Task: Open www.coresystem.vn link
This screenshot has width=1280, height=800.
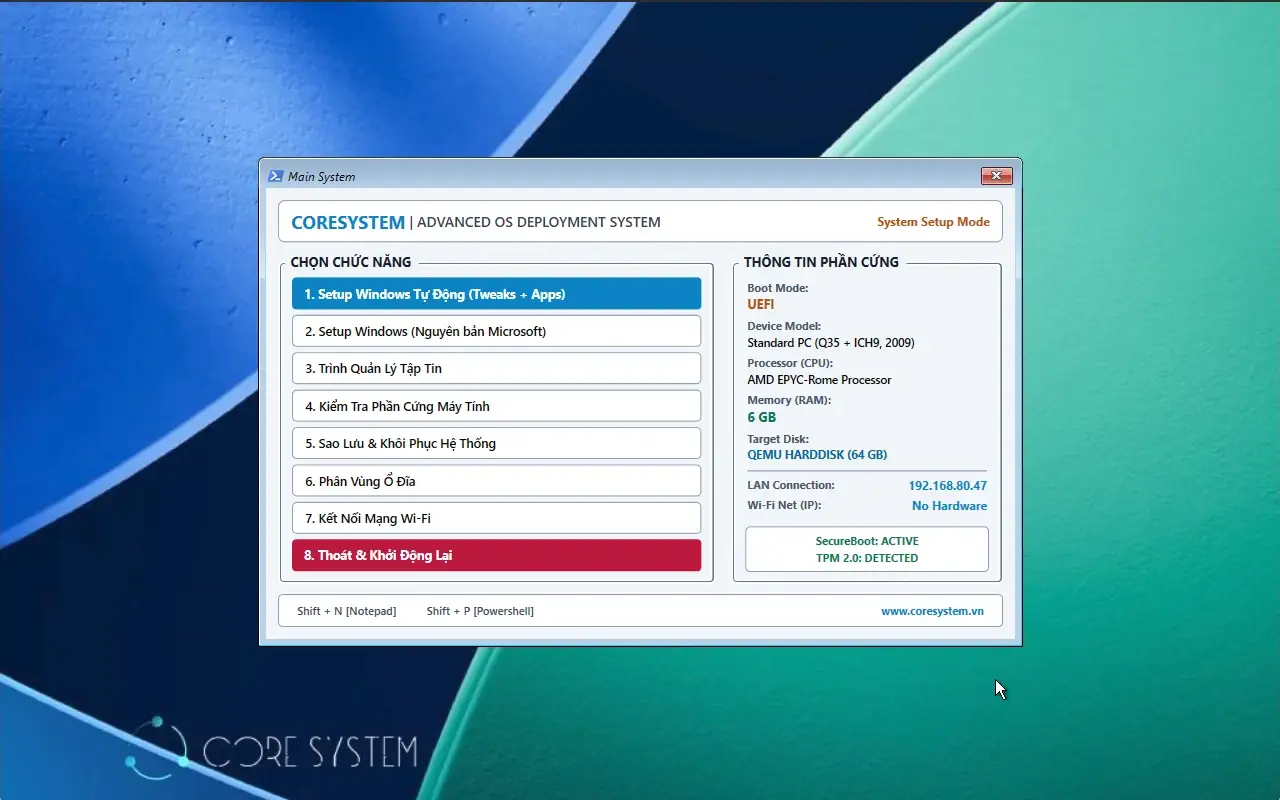Action: tap(932, 611)
